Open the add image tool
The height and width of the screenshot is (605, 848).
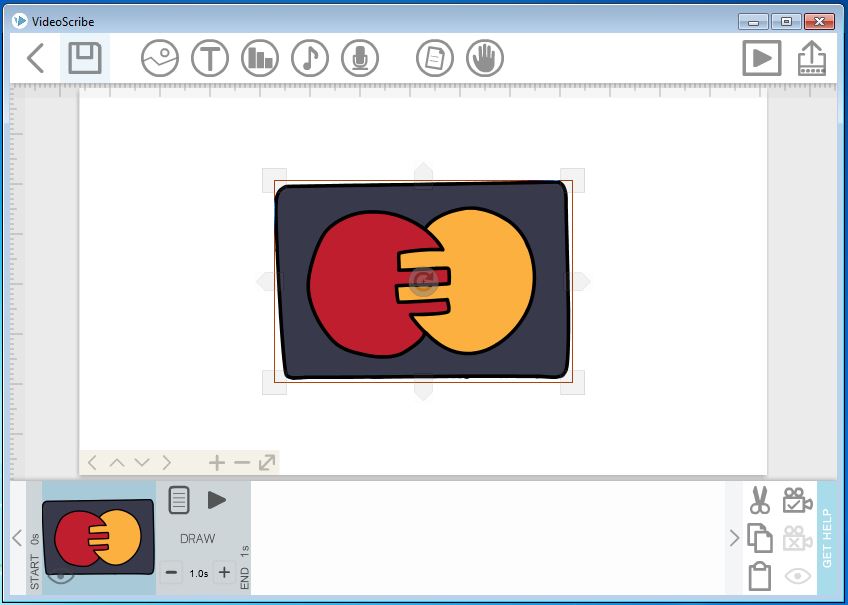click(x=158, y=58)
